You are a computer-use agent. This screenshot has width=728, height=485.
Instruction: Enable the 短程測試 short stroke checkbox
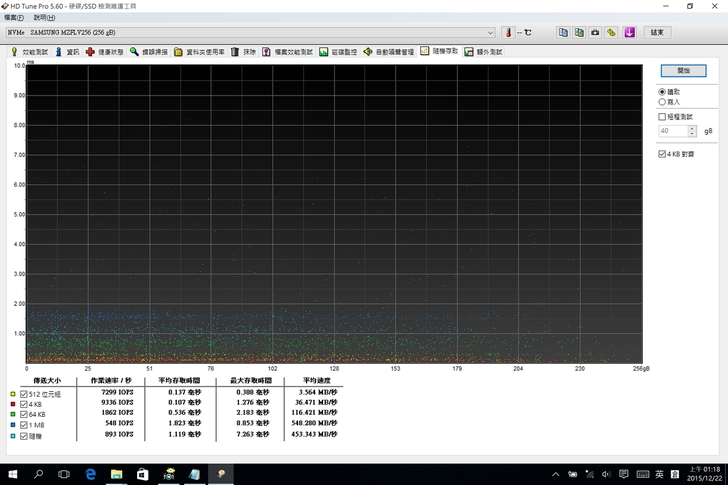(662, 117)
